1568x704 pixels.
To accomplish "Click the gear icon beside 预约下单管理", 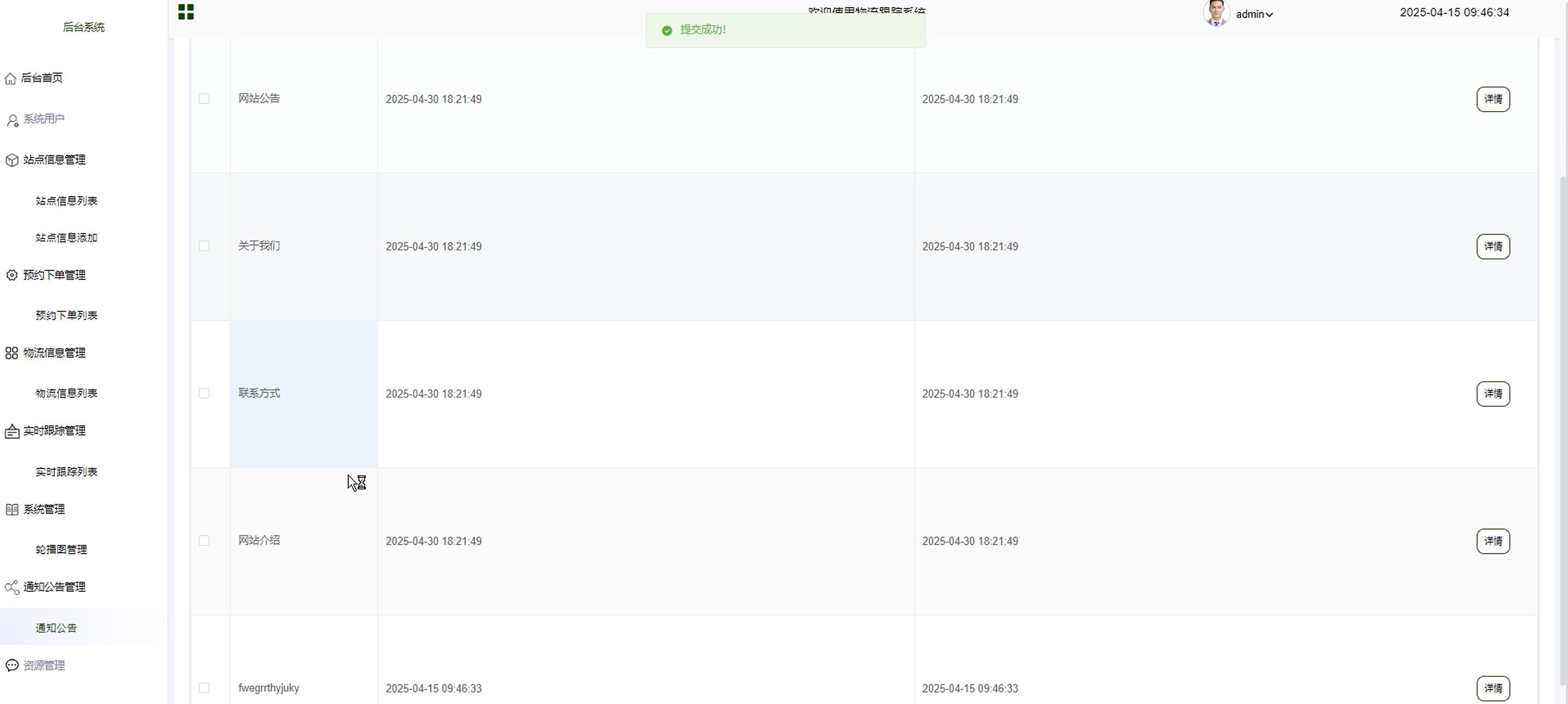I will coord(12,275).
